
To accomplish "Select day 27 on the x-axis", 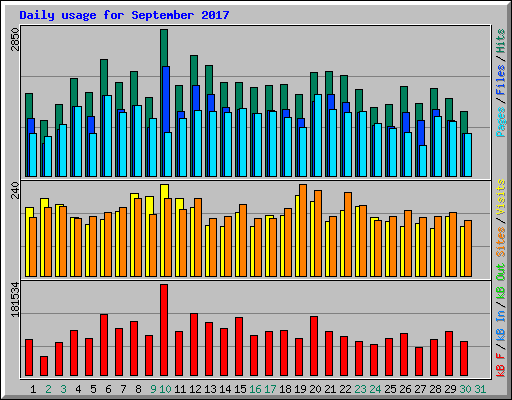I will coord(420,389).
